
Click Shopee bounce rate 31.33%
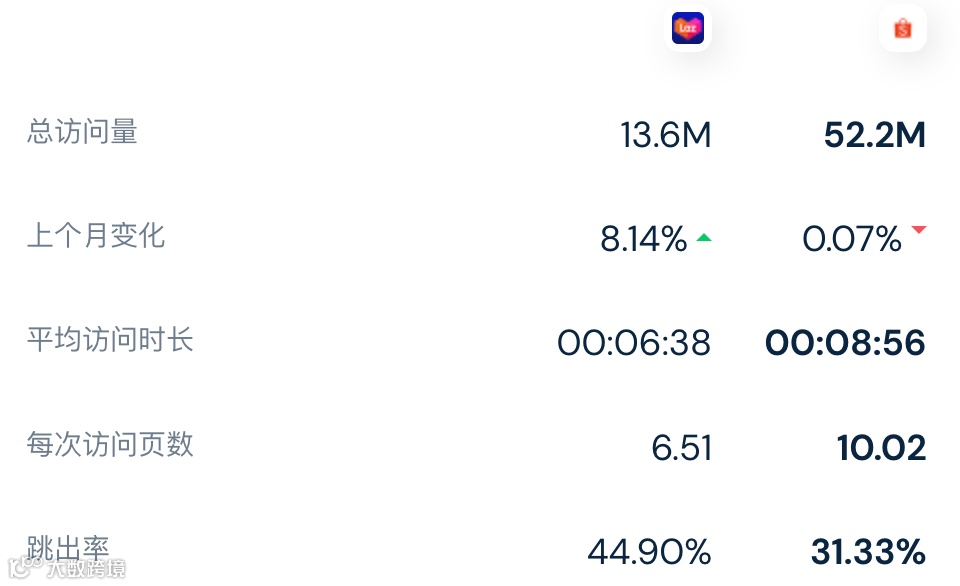point(869,552)
